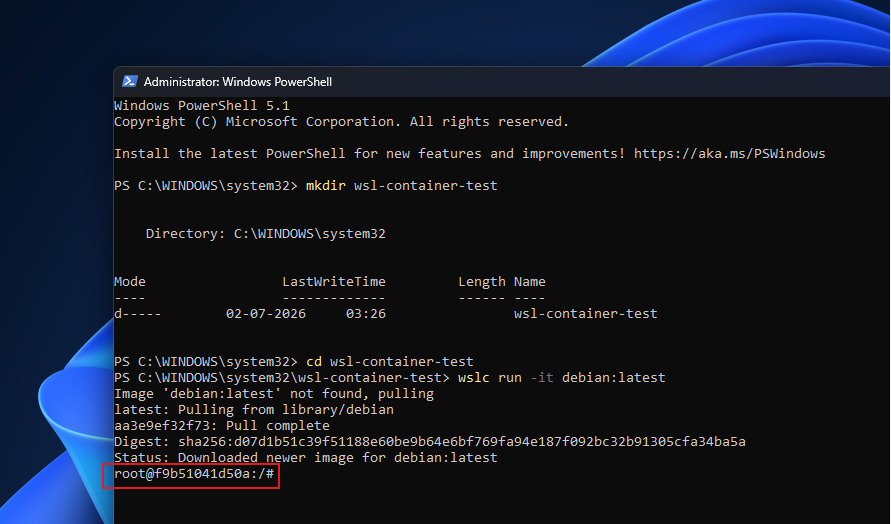891x524 pixels.
Task: Click the sha256 digest line
Action: pos(430,442)
